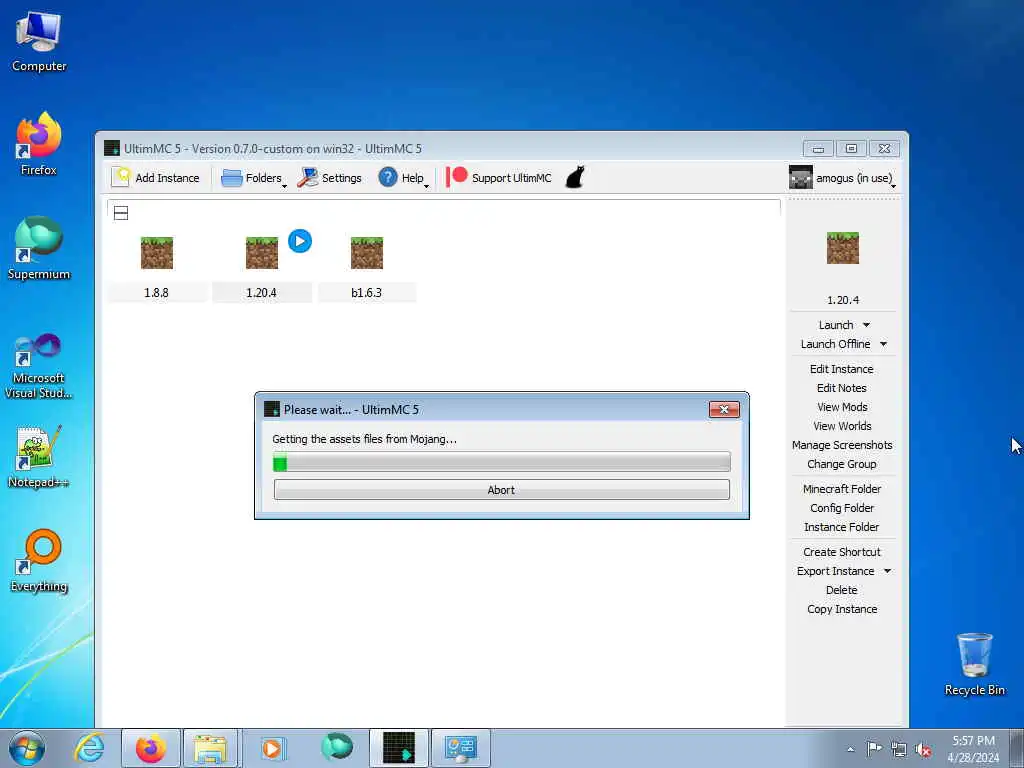Launch Internet Explorer from taskbar
1024x768 pixels.
[89, 748]
